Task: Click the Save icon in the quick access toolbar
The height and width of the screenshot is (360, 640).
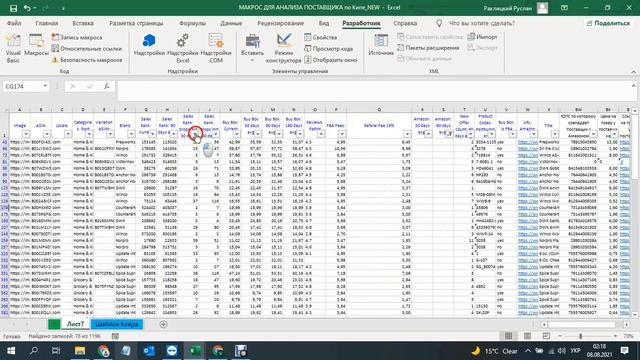Action: (x=13, y=8)
